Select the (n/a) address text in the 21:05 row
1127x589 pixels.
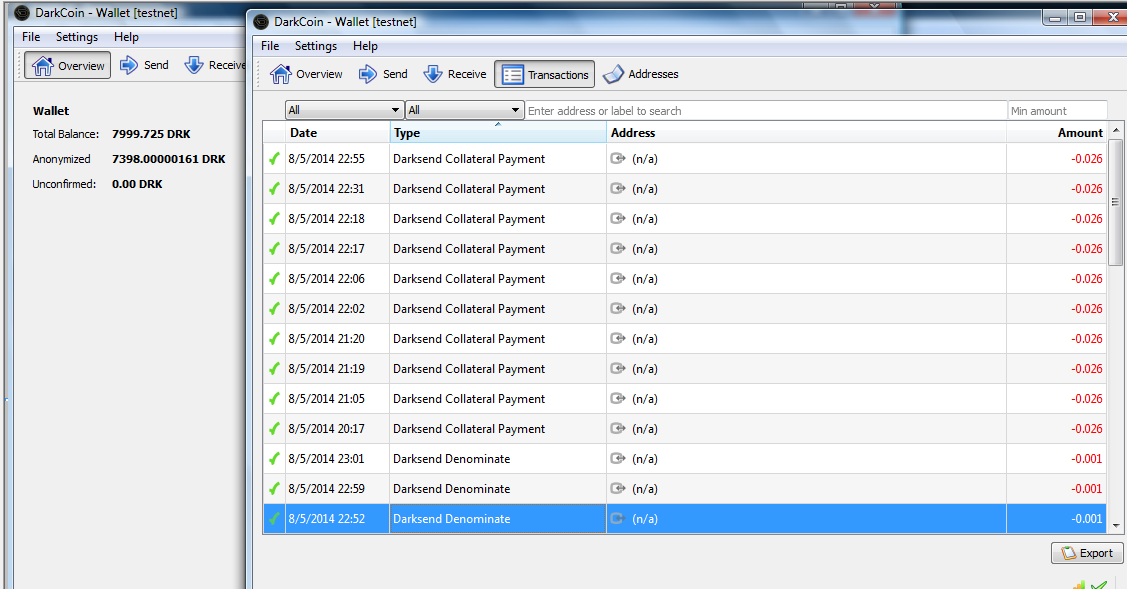coord(645,398)
